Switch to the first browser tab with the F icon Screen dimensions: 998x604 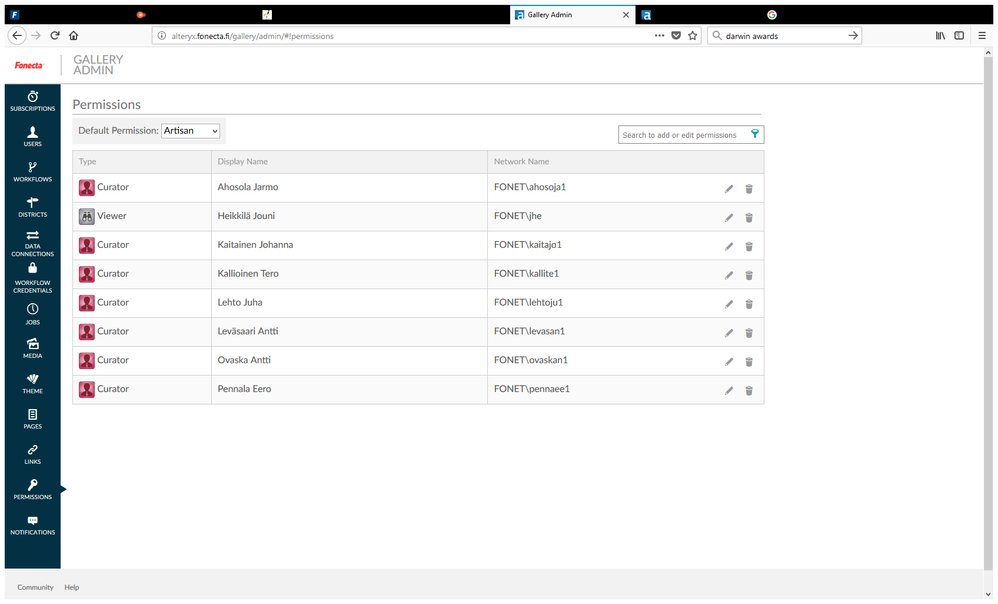[15, 15]
